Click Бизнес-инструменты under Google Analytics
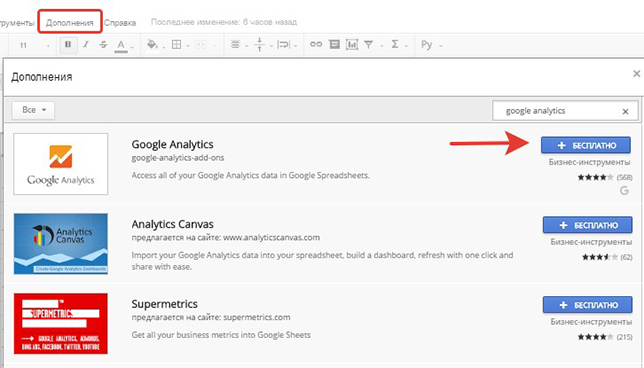Viewport: 644px width, 368px height. point(589,162)
